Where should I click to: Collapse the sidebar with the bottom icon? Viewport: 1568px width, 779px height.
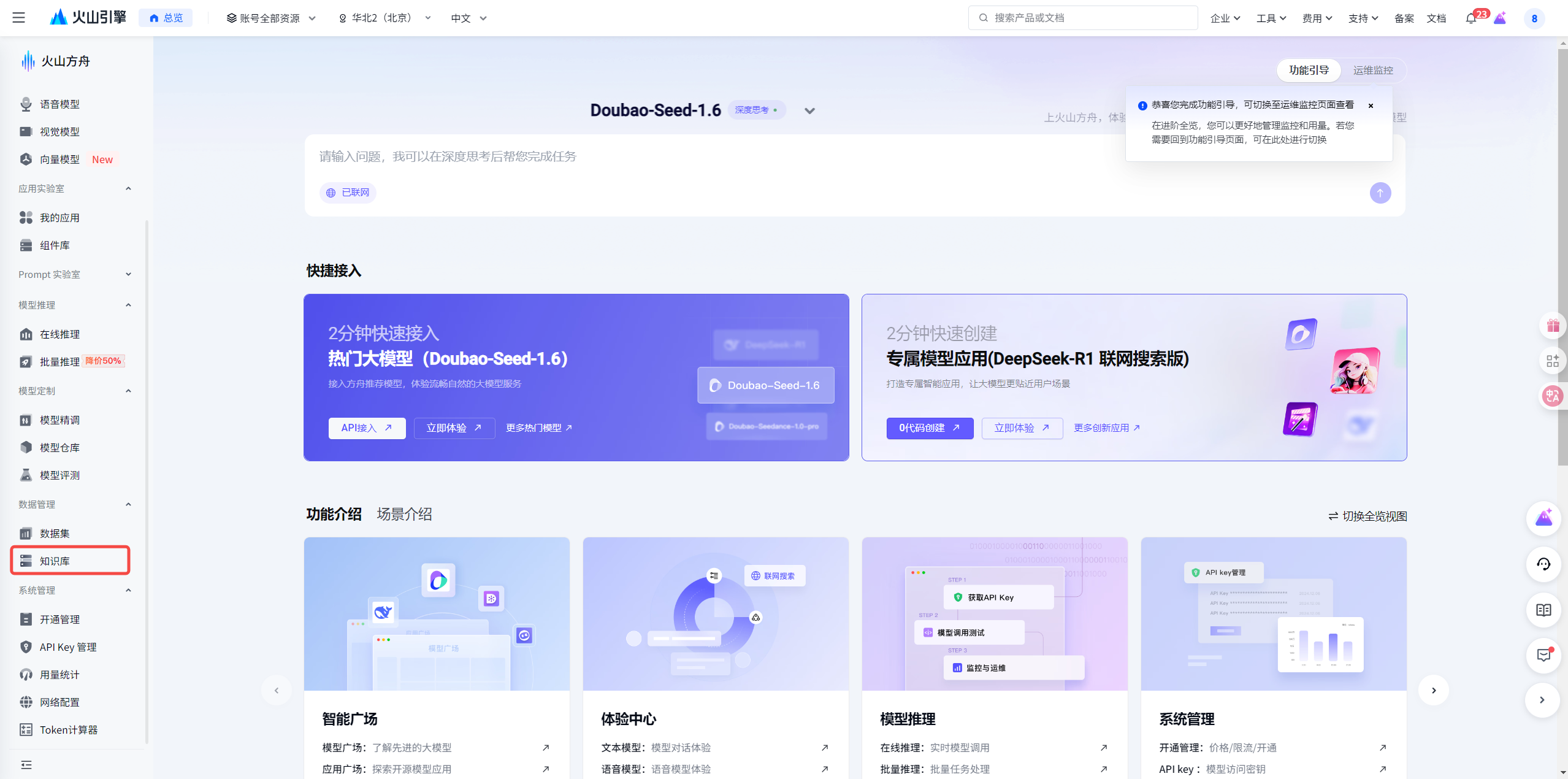tap(26, 765)
